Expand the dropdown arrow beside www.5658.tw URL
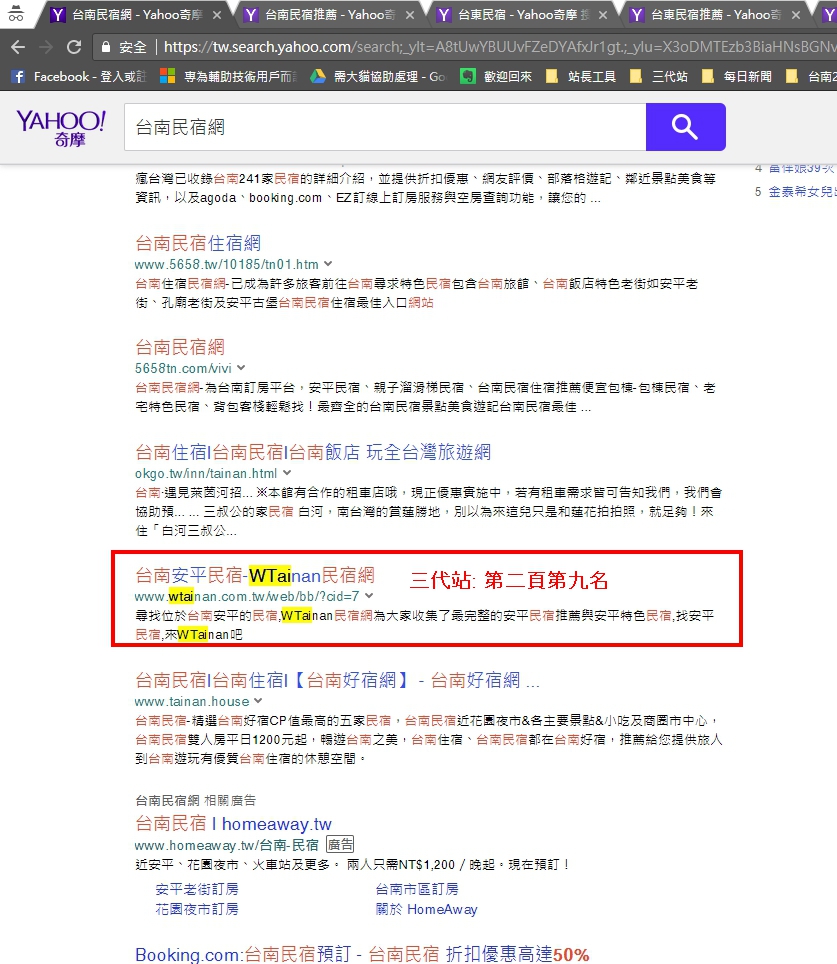The height and width of the screenshot is (964, 837). pos(328,264)
